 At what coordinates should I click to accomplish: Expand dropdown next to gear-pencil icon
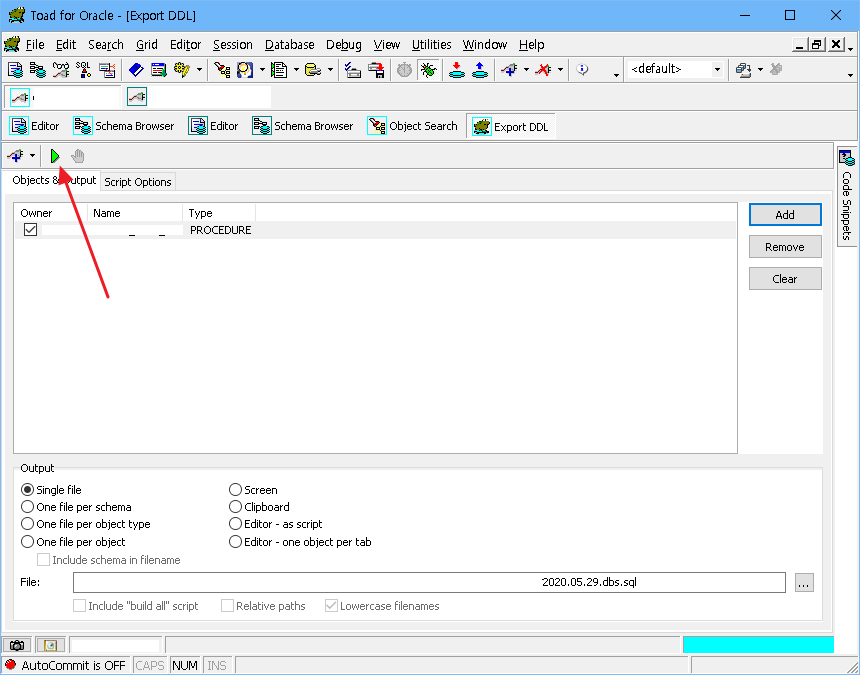coord(199,70)
